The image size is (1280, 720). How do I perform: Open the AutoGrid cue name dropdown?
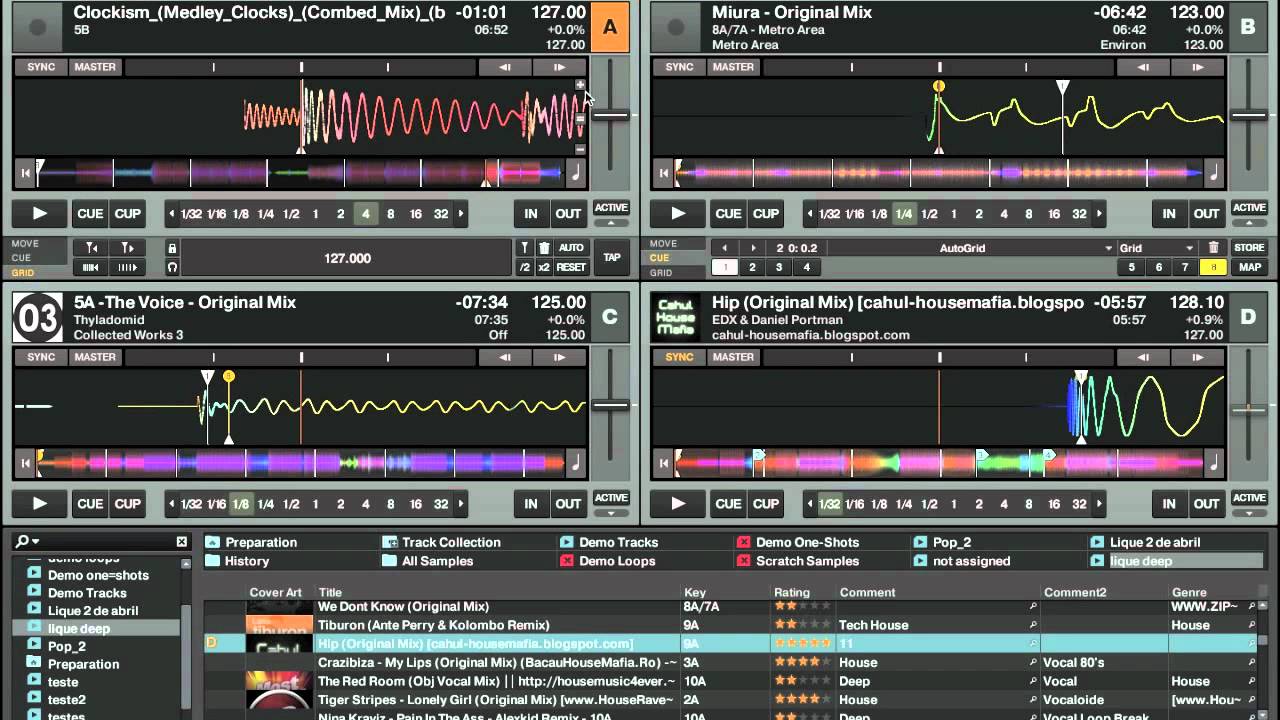[x=1108, y=248]
